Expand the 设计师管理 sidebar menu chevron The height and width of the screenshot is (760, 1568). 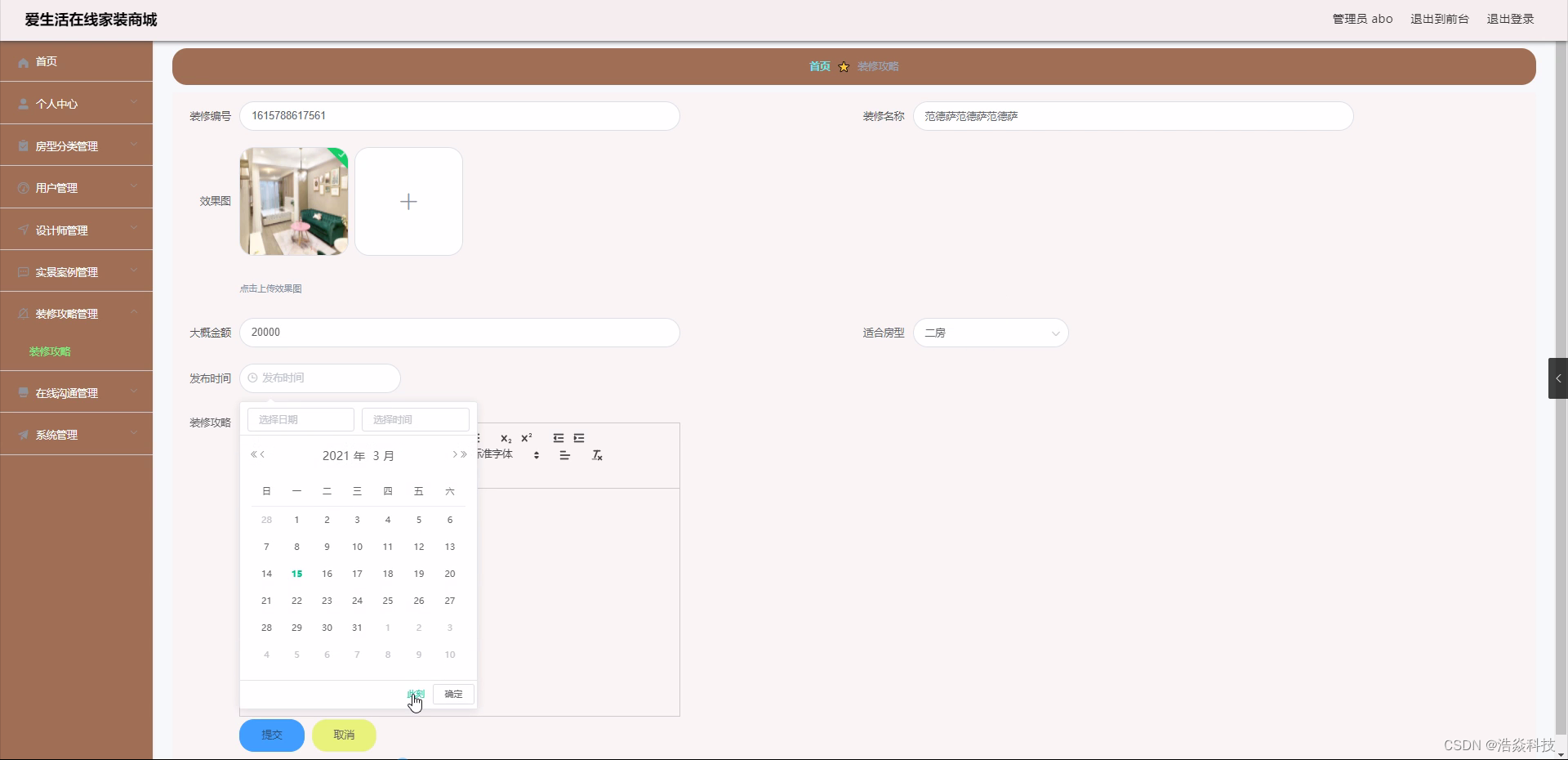click(134, 230)
